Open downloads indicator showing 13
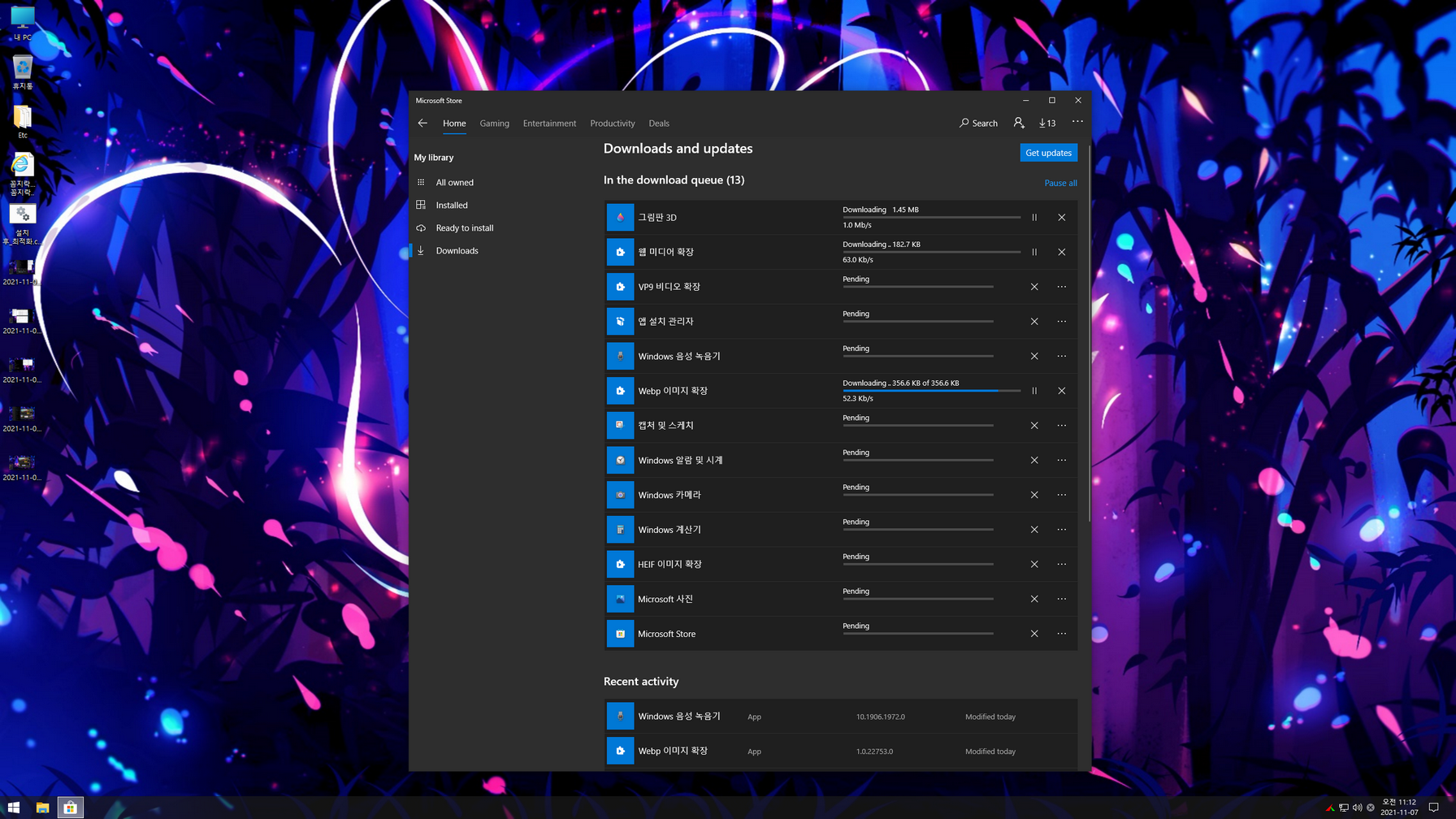 click(x=1047, y=123)
